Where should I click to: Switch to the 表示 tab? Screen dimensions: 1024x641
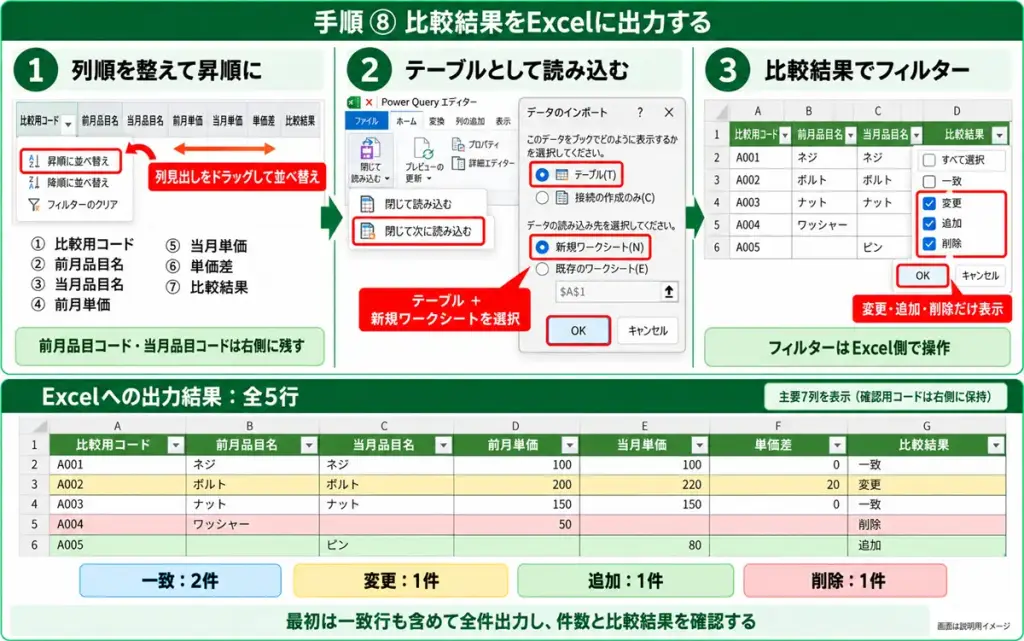coord(503,121)
